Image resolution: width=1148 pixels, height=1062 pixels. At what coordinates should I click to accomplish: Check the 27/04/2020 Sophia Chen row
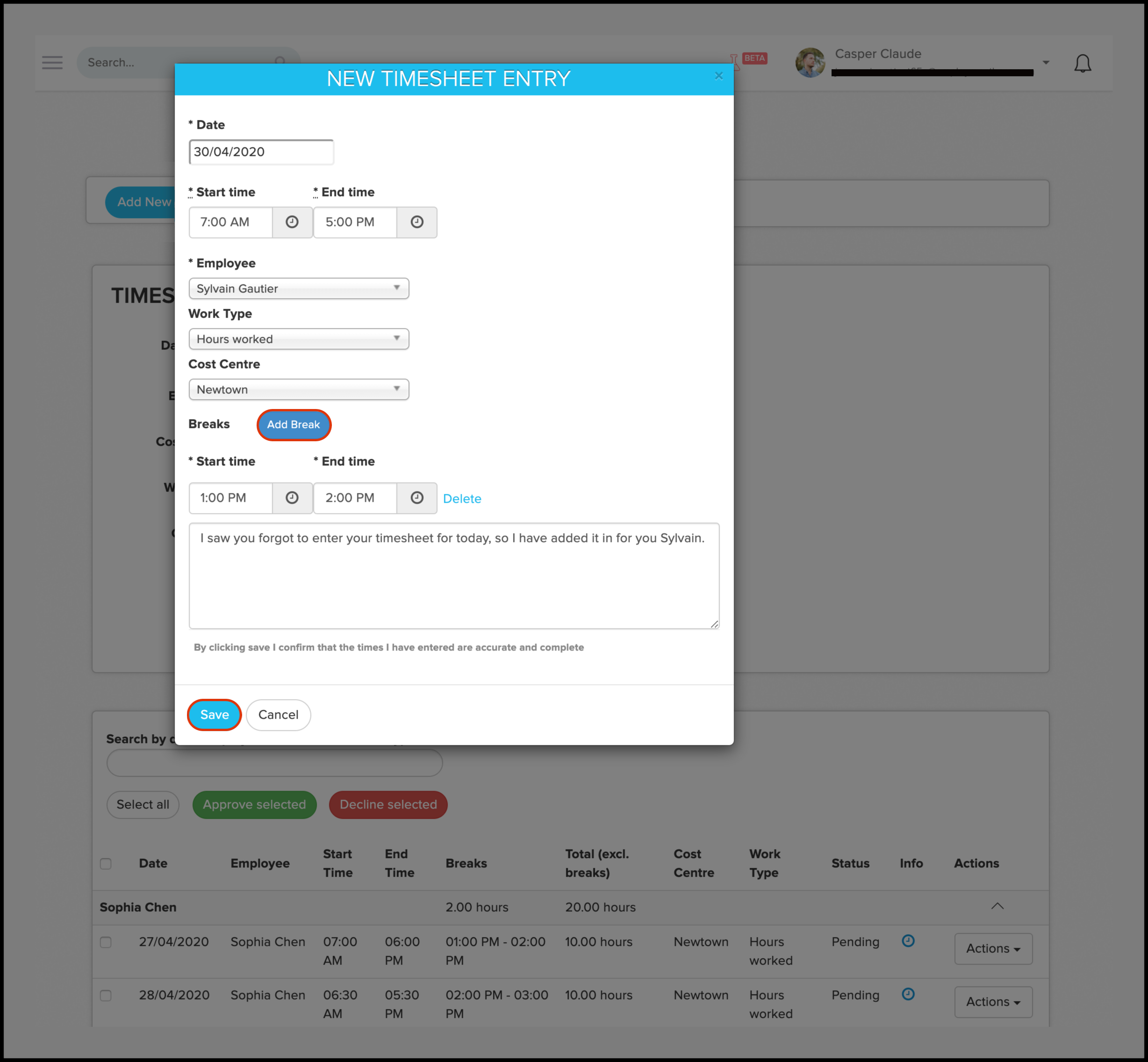coord(106,942)
